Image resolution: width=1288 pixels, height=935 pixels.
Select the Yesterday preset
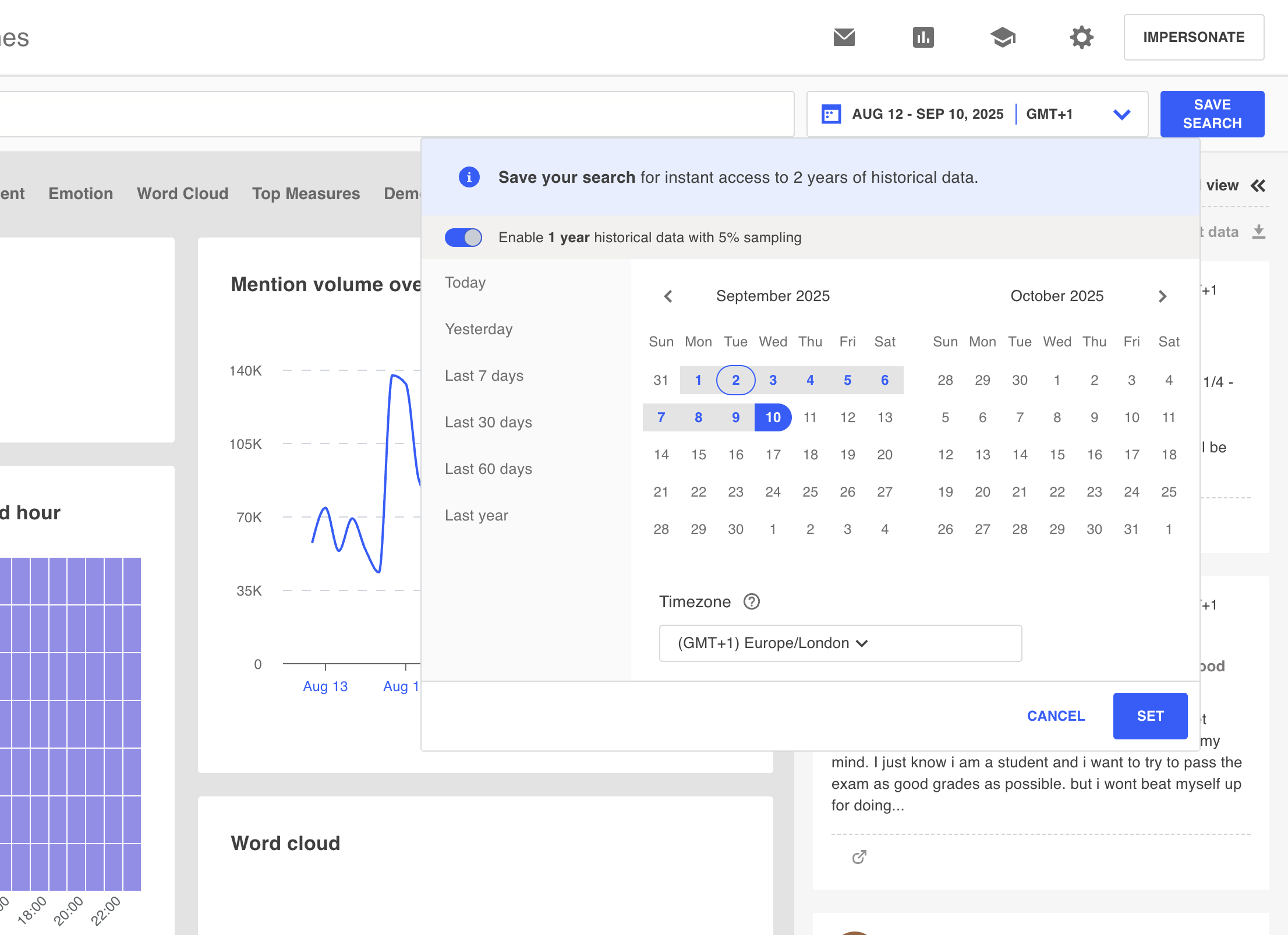pyautogui.click(x=479, y=329)
